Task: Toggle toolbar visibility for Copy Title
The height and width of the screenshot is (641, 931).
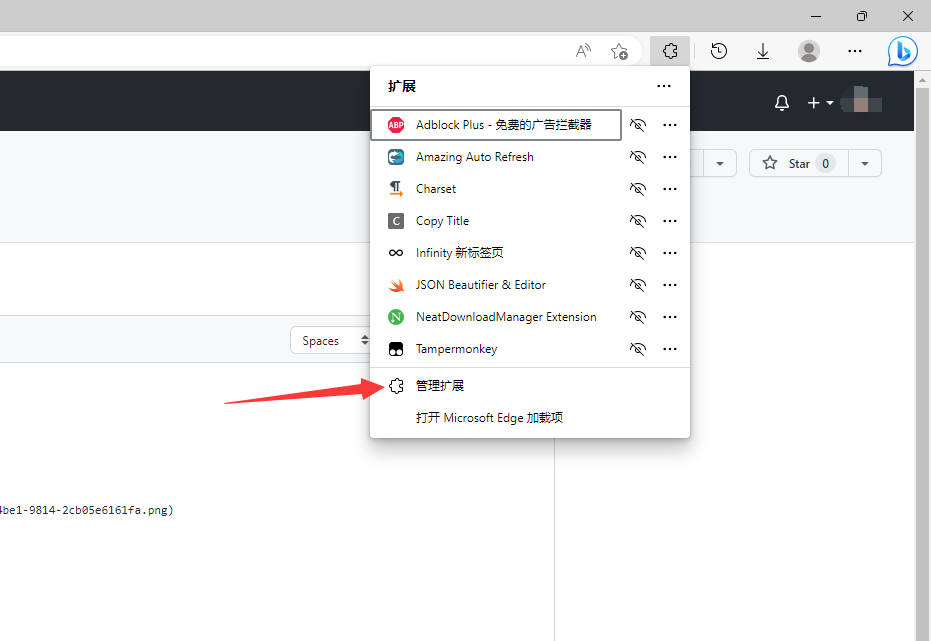Action: tap(638, 221)
